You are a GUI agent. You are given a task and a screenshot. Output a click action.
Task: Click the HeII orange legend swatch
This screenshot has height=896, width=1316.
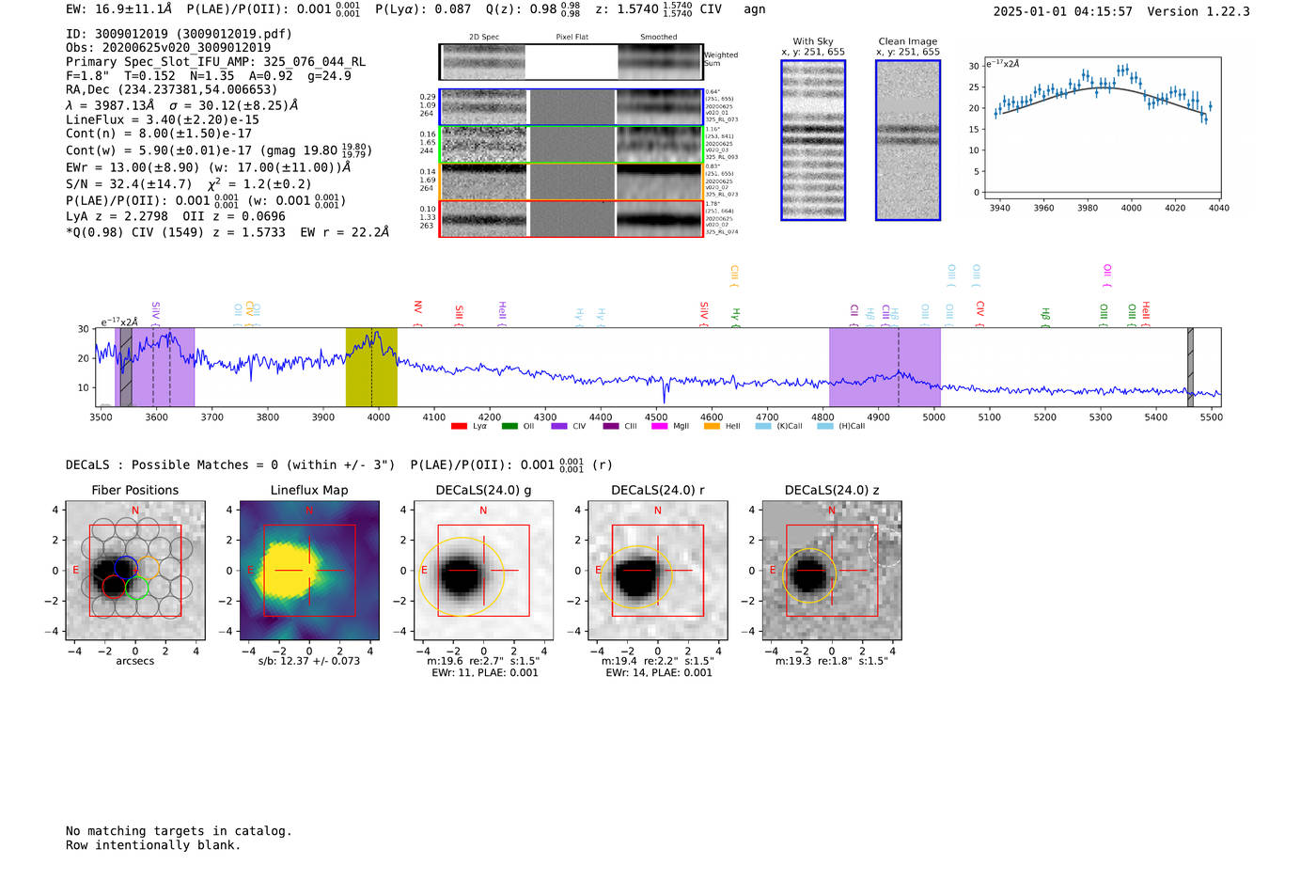point(712,426)
